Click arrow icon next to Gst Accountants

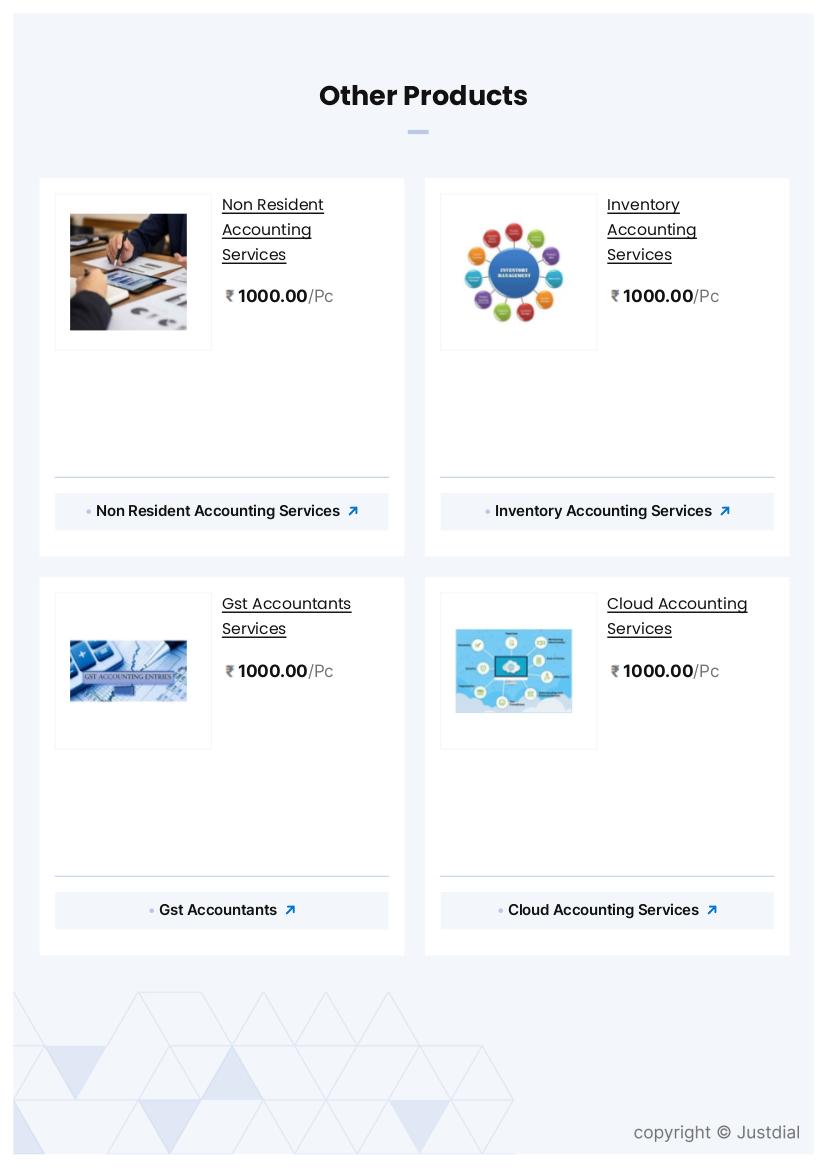tap(290, 910)
